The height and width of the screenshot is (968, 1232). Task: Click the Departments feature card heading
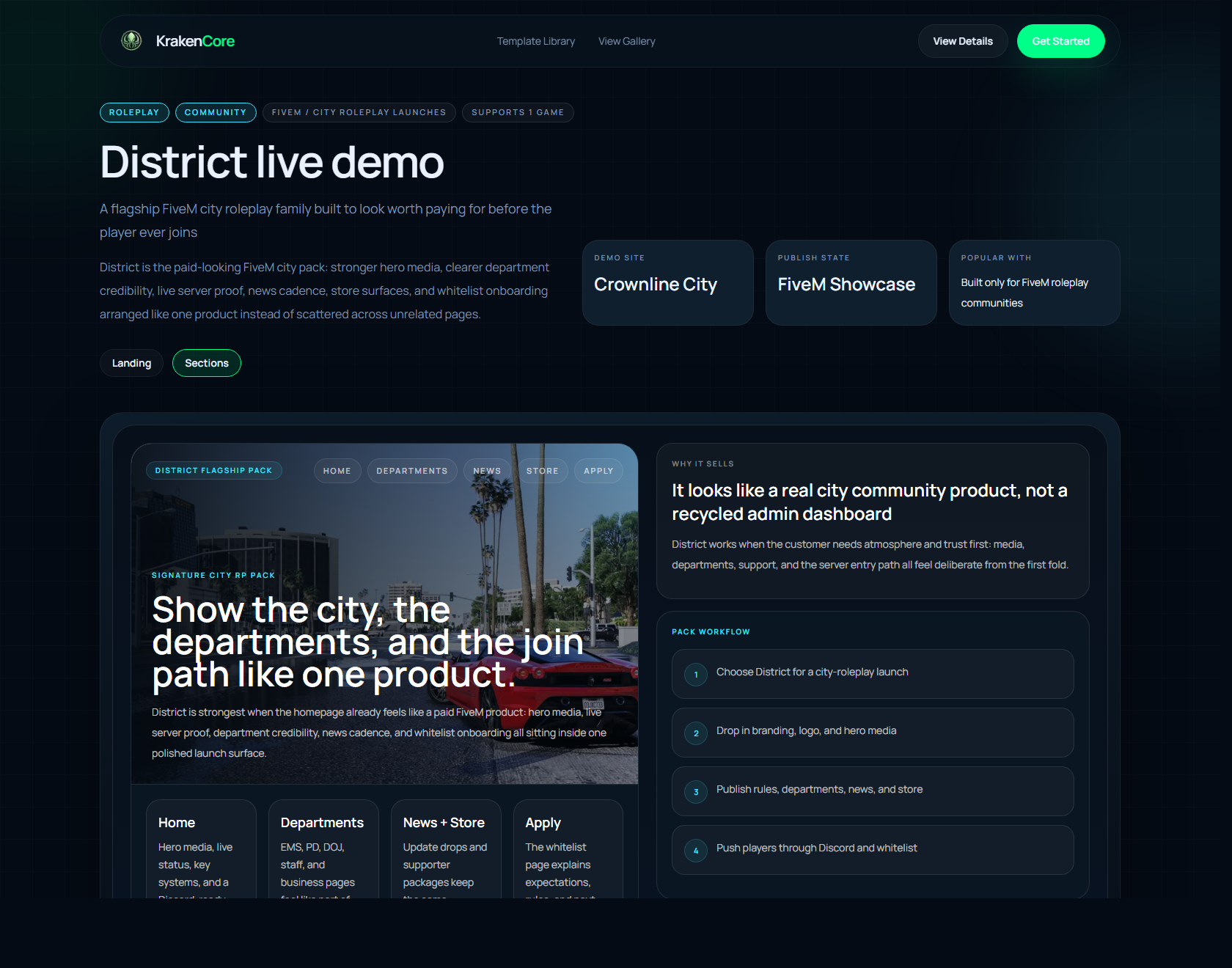pos(322,823)
